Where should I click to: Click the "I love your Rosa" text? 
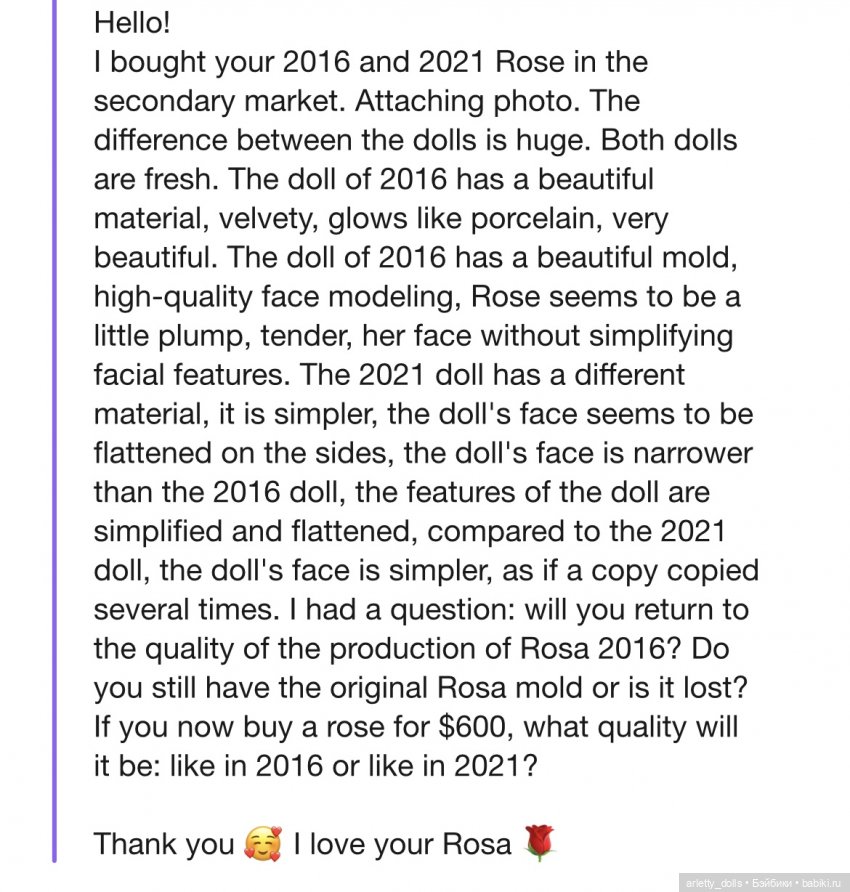tap(402, 845)
